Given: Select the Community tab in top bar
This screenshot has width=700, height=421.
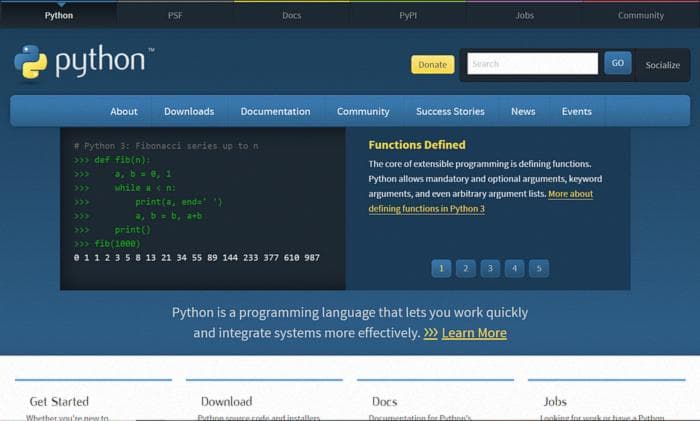Looking at the screenshot, I should (641, 15).
